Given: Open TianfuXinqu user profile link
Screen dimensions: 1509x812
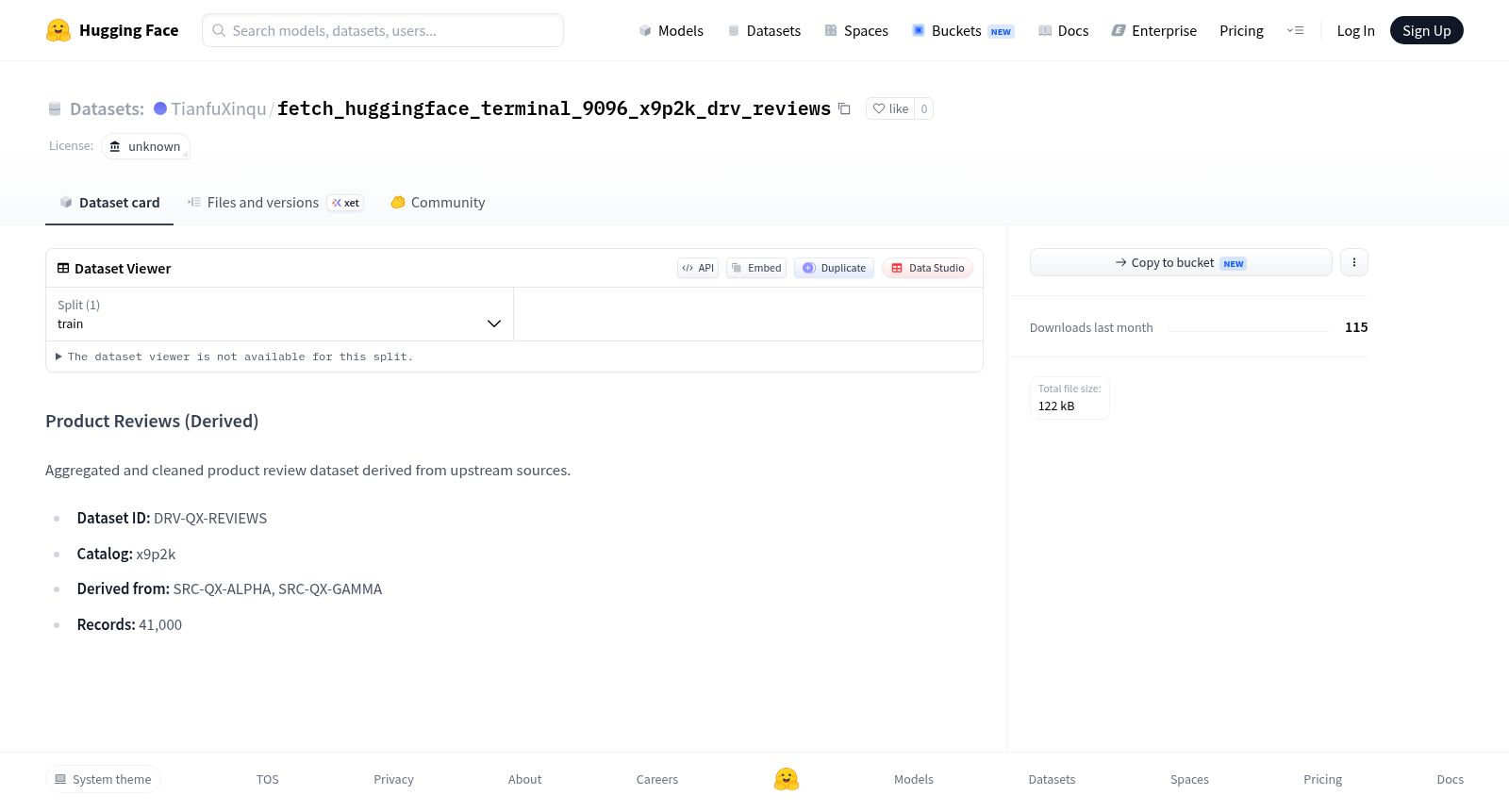Looking at the screenshot, I should click(x=219, y=108).
